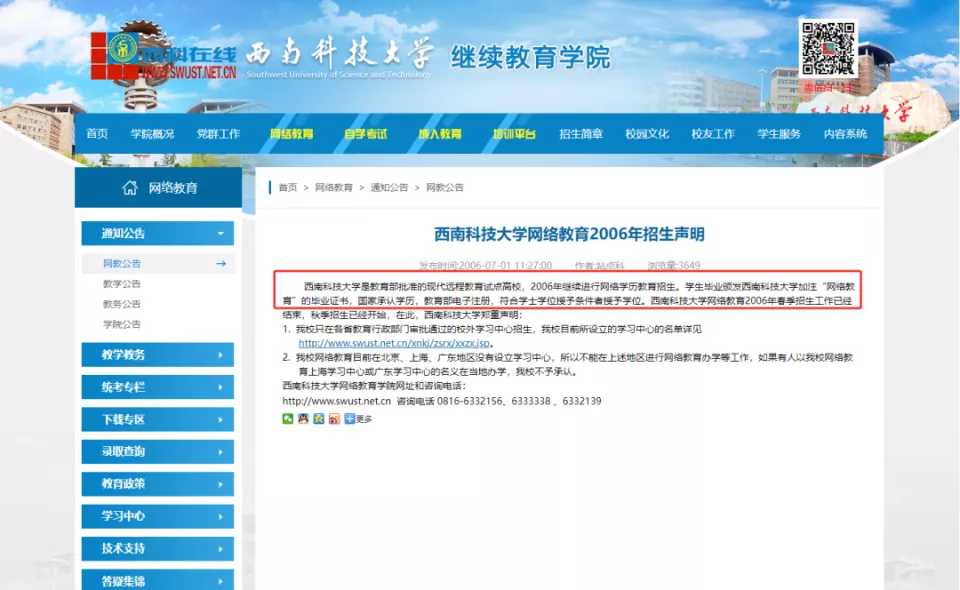Select 学院公告 in the sidebar list
Image resolution: width=960 pixels, height=590 pixels.
point(122,324)
